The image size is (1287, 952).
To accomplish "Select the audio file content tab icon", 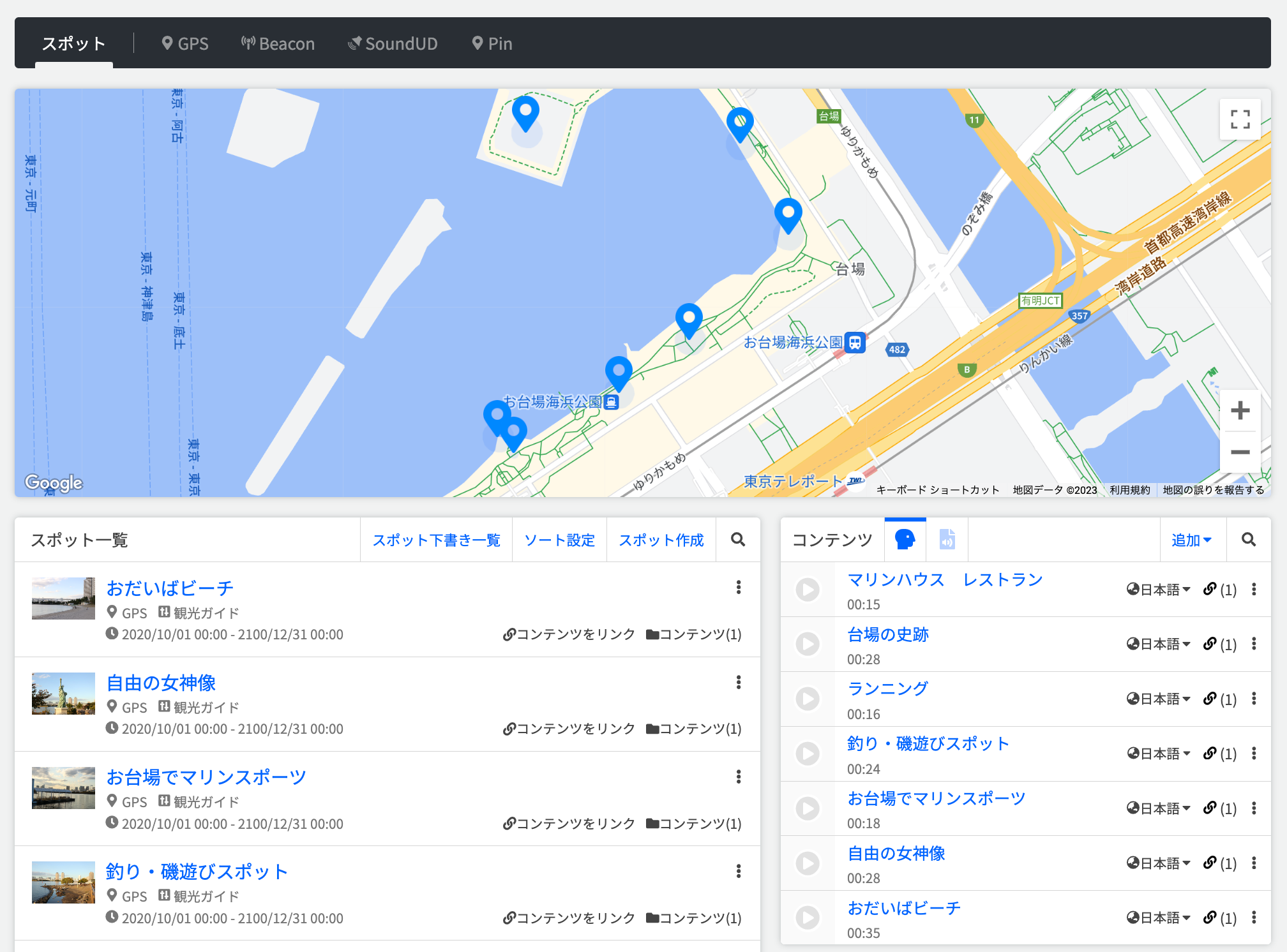I will click(x=947, y=540).
